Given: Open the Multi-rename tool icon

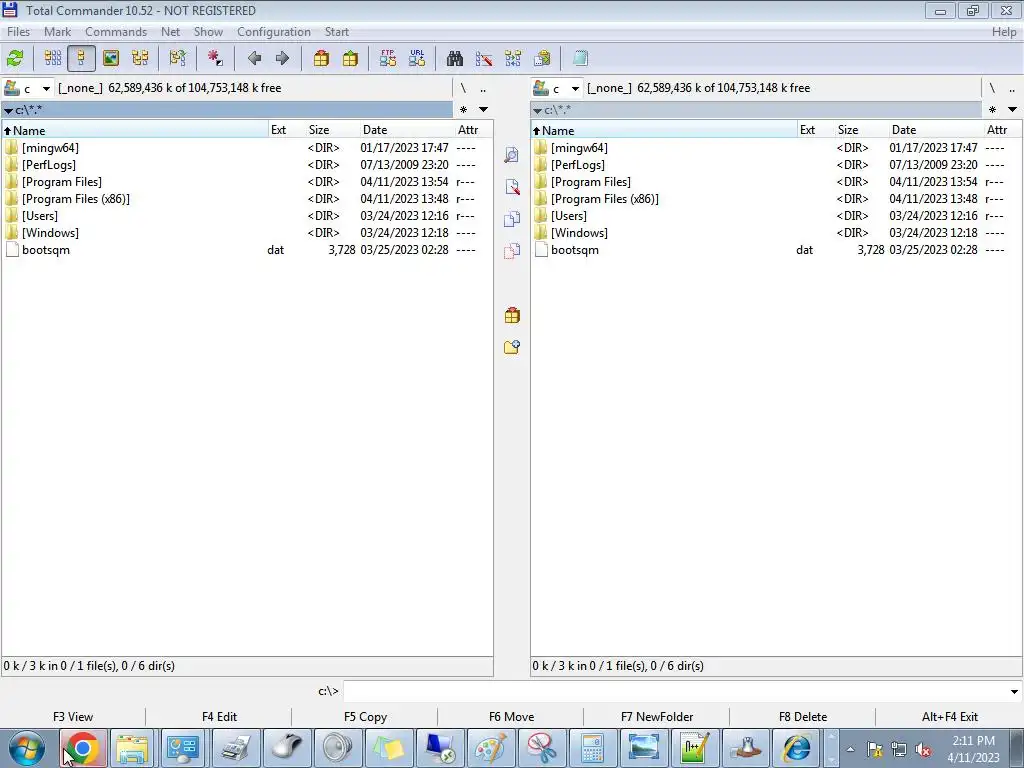Looking at the screenshot, I should click(484, 58).
